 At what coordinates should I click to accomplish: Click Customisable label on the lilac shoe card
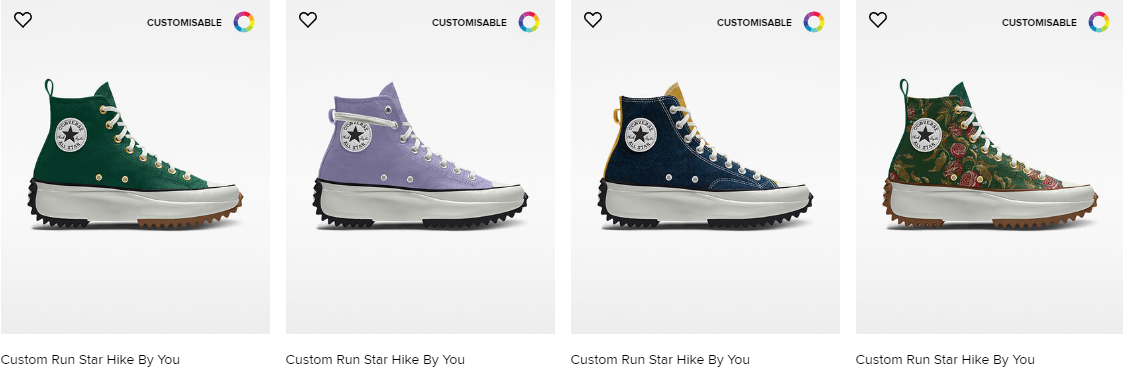pos(469,23)
